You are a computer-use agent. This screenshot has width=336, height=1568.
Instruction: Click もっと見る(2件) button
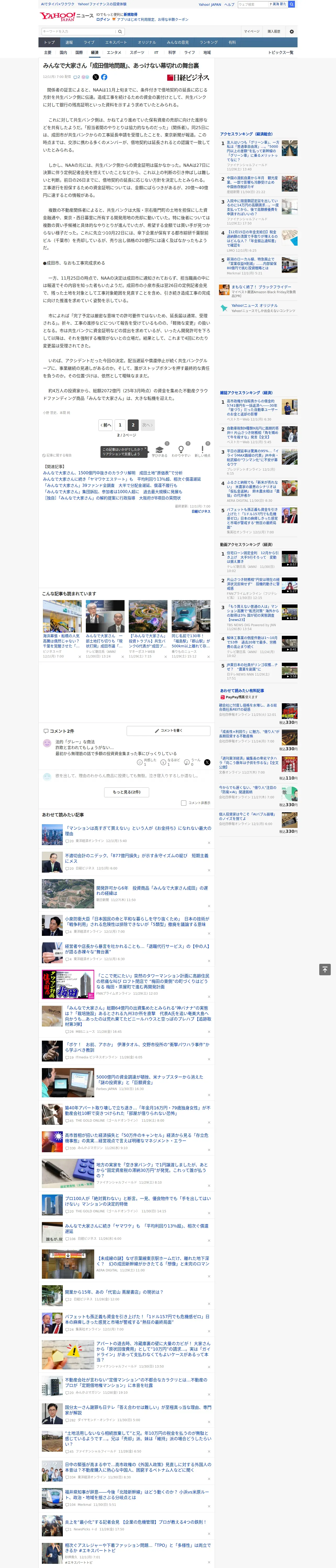point(126,793)
